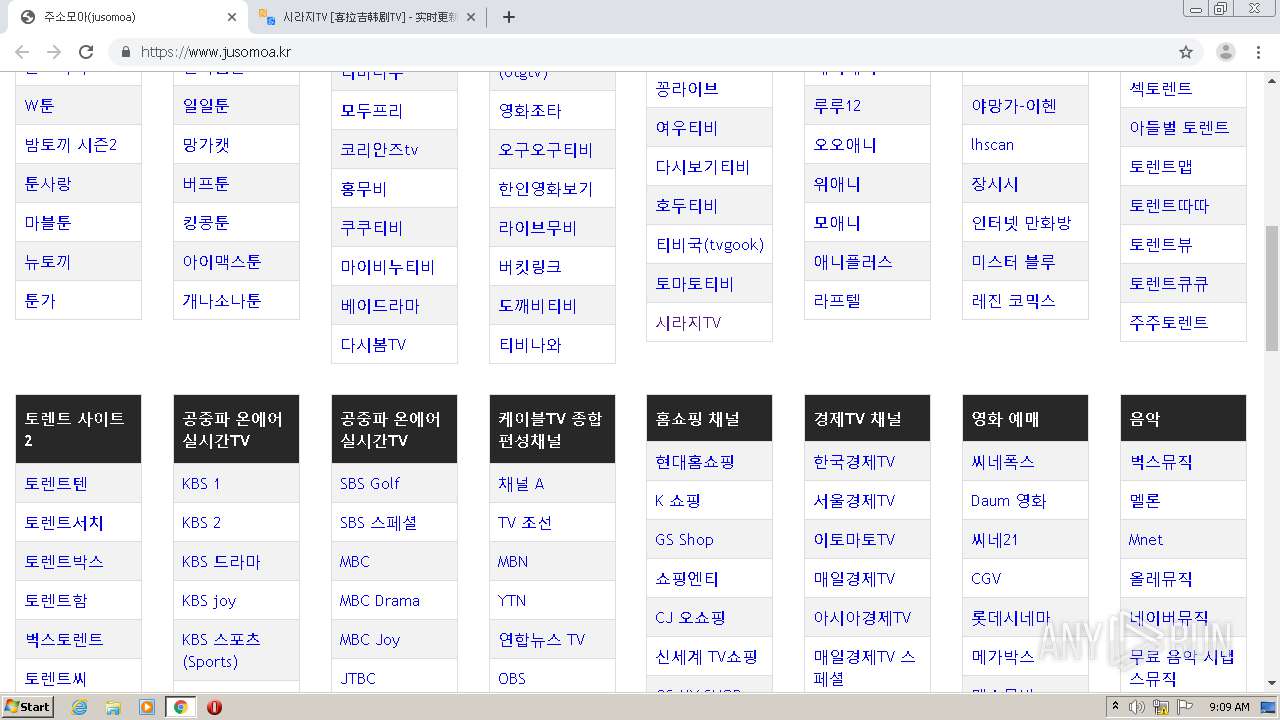
Task: Click the red Opera icon in the taskbar
Action: (214, 707)
